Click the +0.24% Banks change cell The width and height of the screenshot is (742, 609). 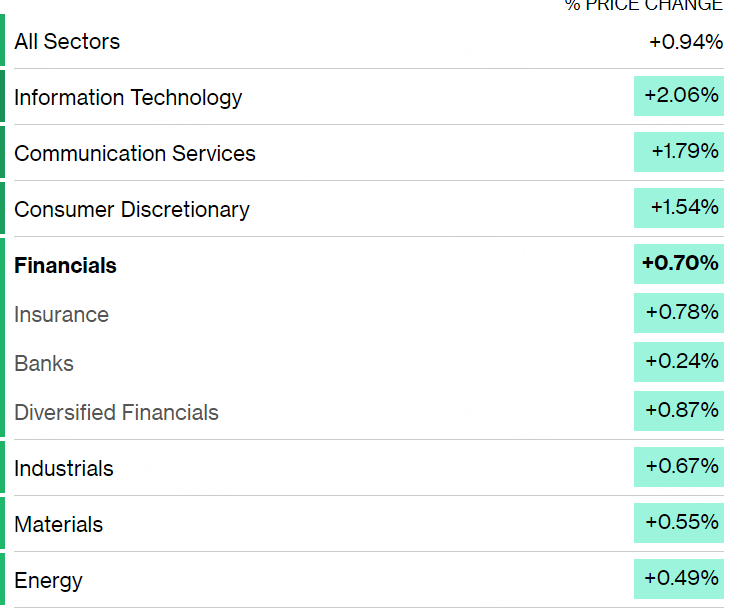pos(680,362)
